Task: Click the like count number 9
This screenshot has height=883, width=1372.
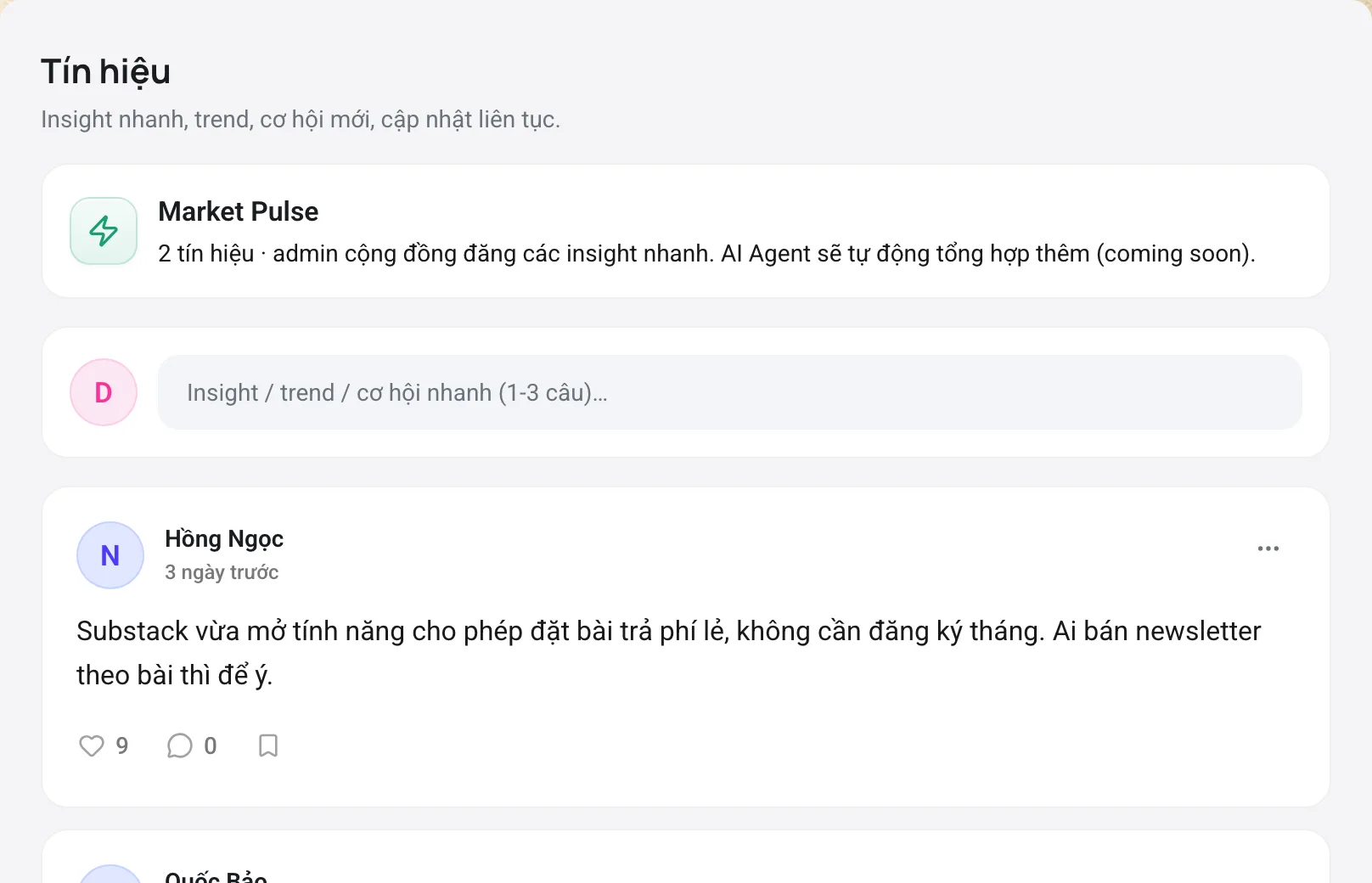Action: point(122,745)
